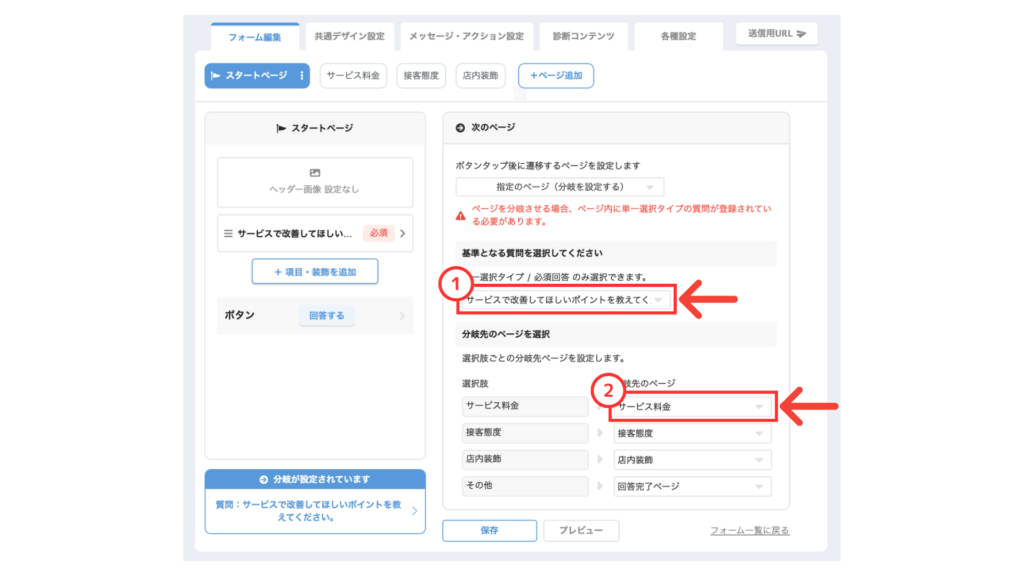Open the question row using its right chevron
1024x576 pixels.
point(402,234)
